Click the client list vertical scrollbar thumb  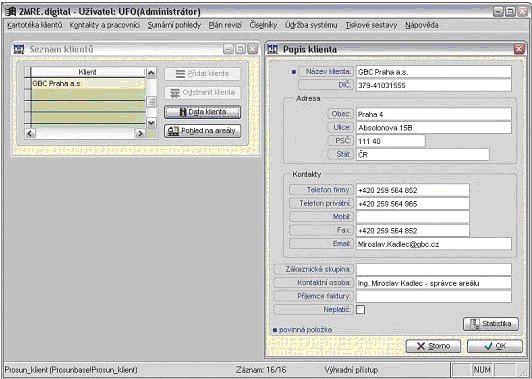click(151, 101)
